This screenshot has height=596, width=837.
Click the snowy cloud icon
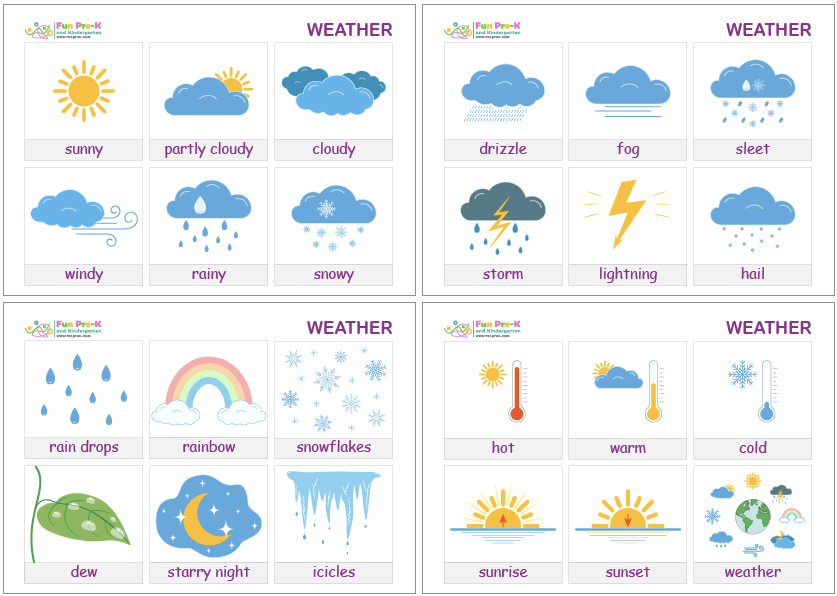(333, 213)
